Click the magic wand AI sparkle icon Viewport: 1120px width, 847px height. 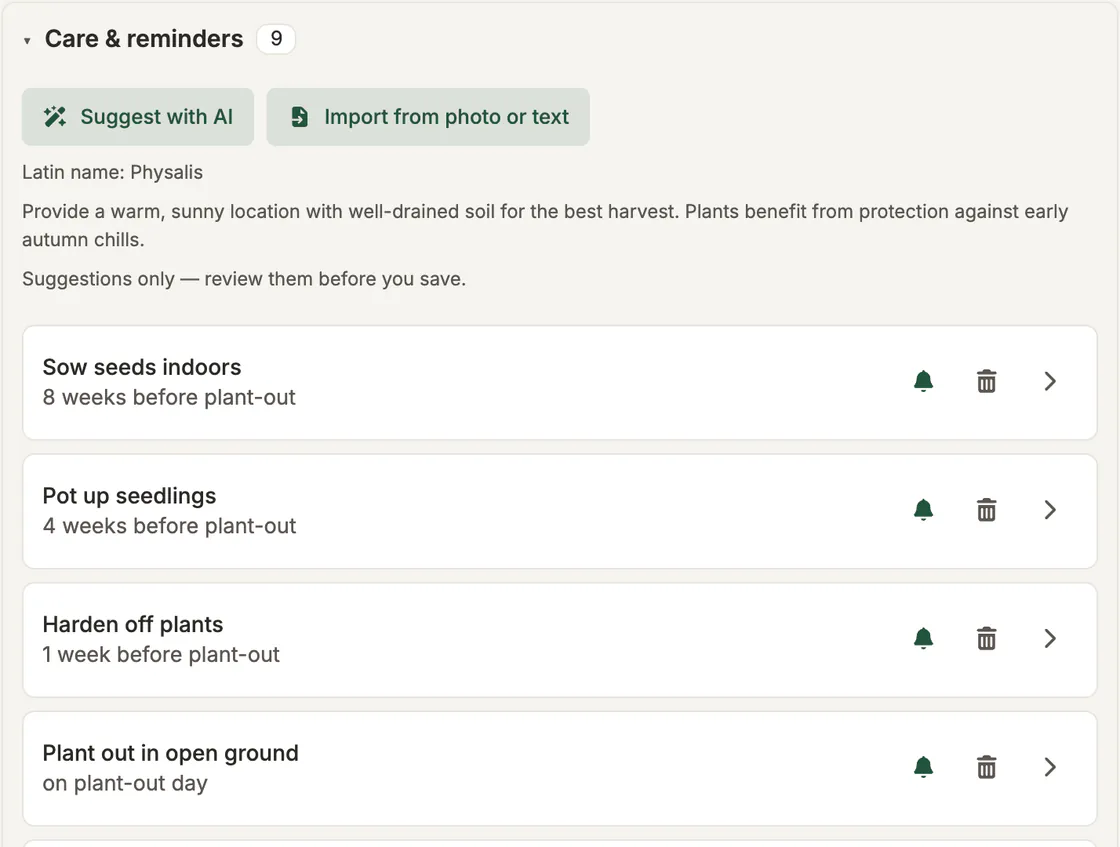55,116
